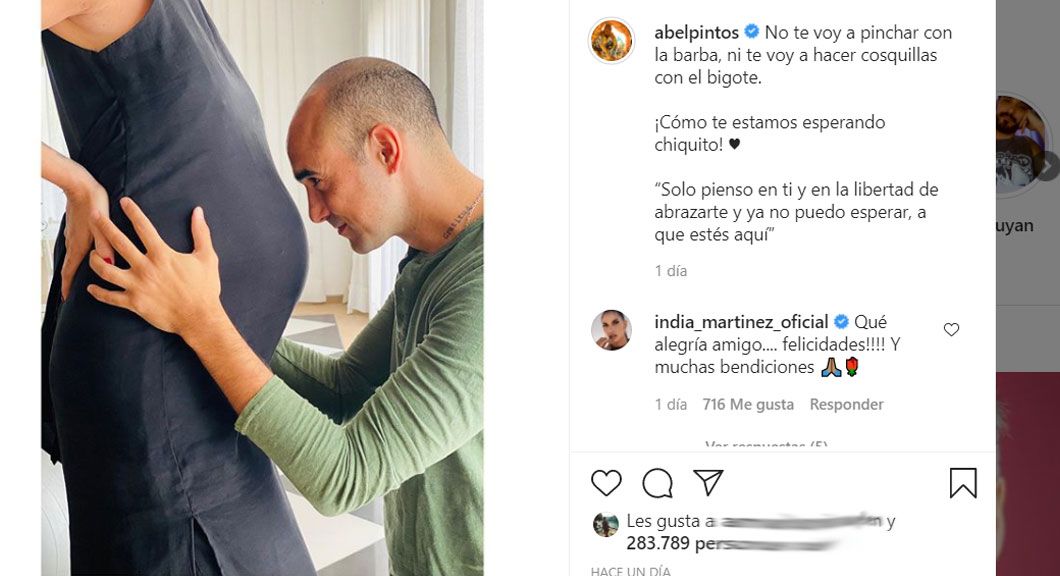Like the post with the heart icon
Image resolution: width=1060 pixels, height=576 pixels.
[x=606, y=483]
